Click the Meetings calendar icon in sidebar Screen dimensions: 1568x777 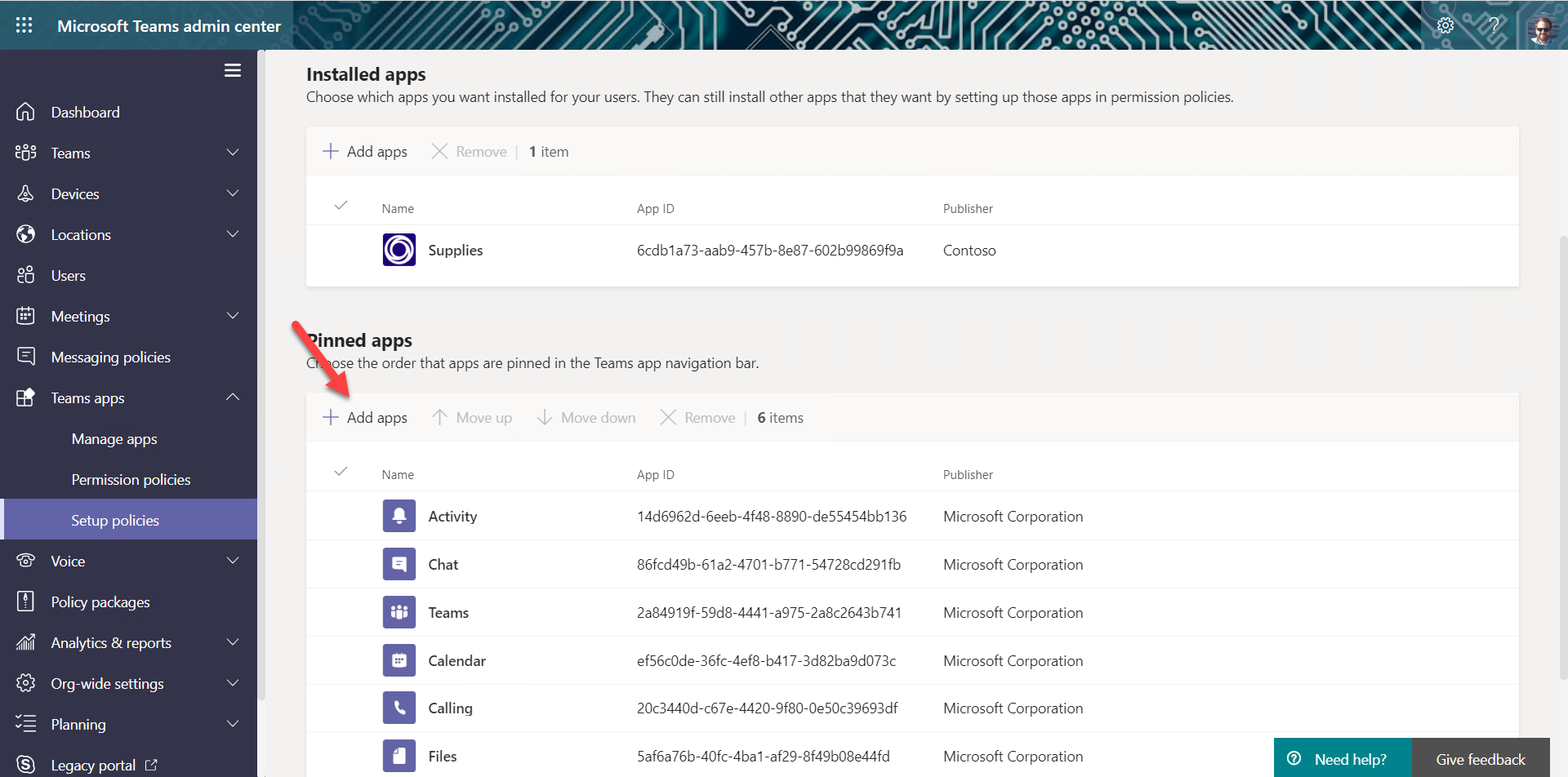pyautogui.click(x=26, y=316)
